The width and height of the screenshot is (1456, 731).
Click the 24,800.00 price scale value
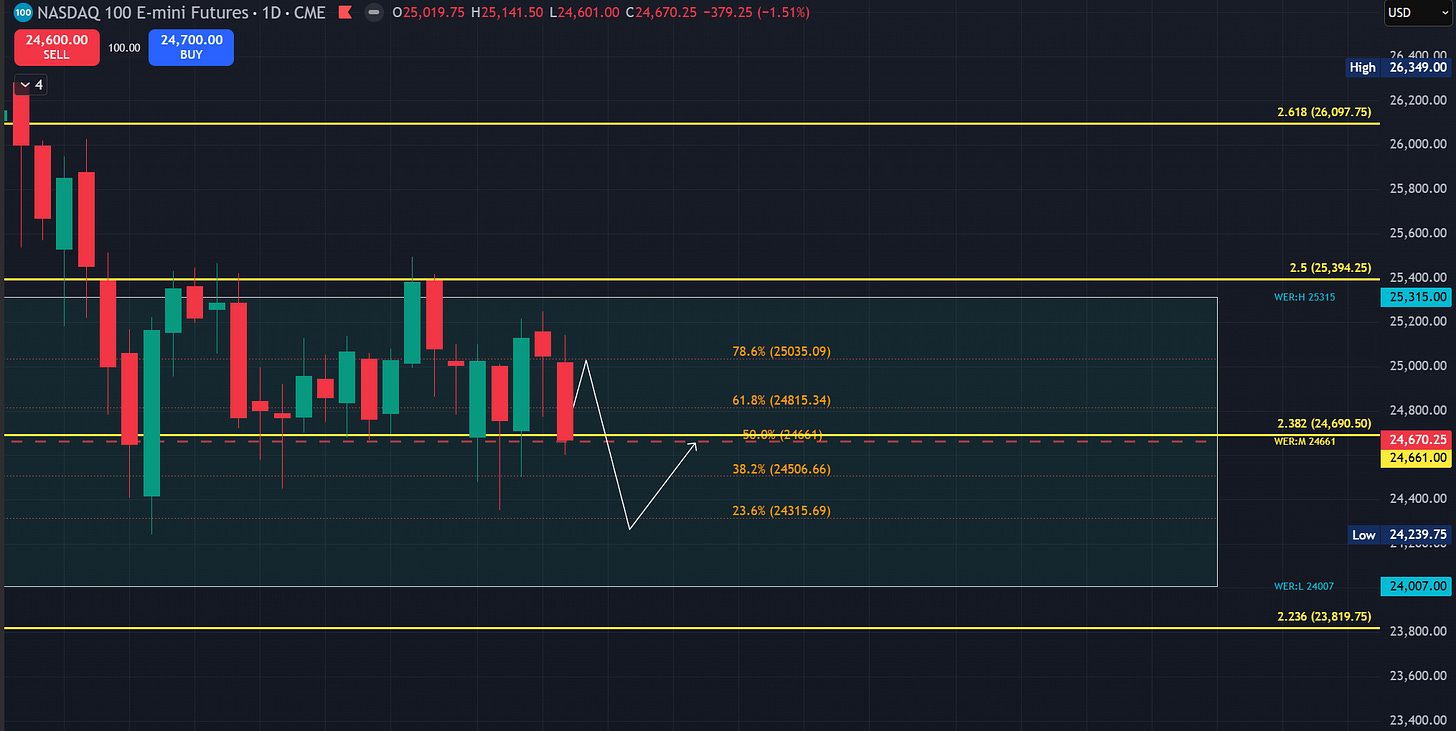(1416, 410)
